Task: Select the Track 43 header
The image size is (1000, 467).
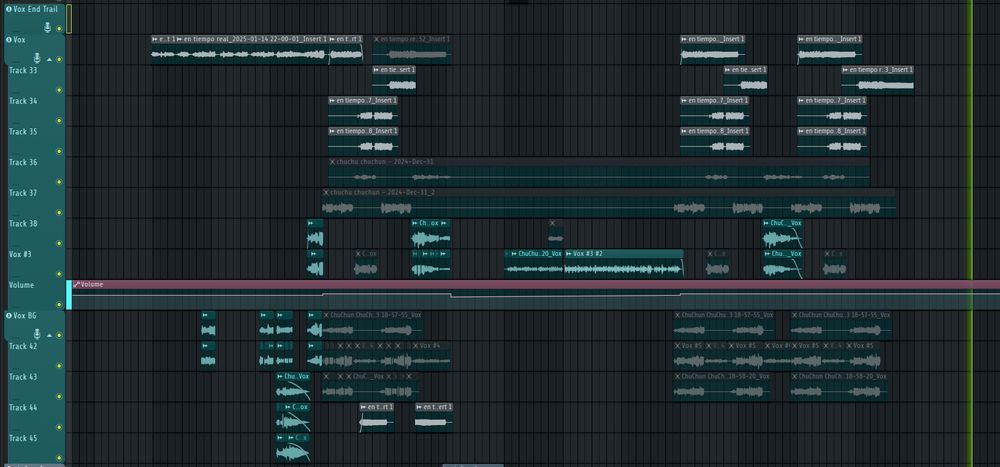Action: point(34,385)
